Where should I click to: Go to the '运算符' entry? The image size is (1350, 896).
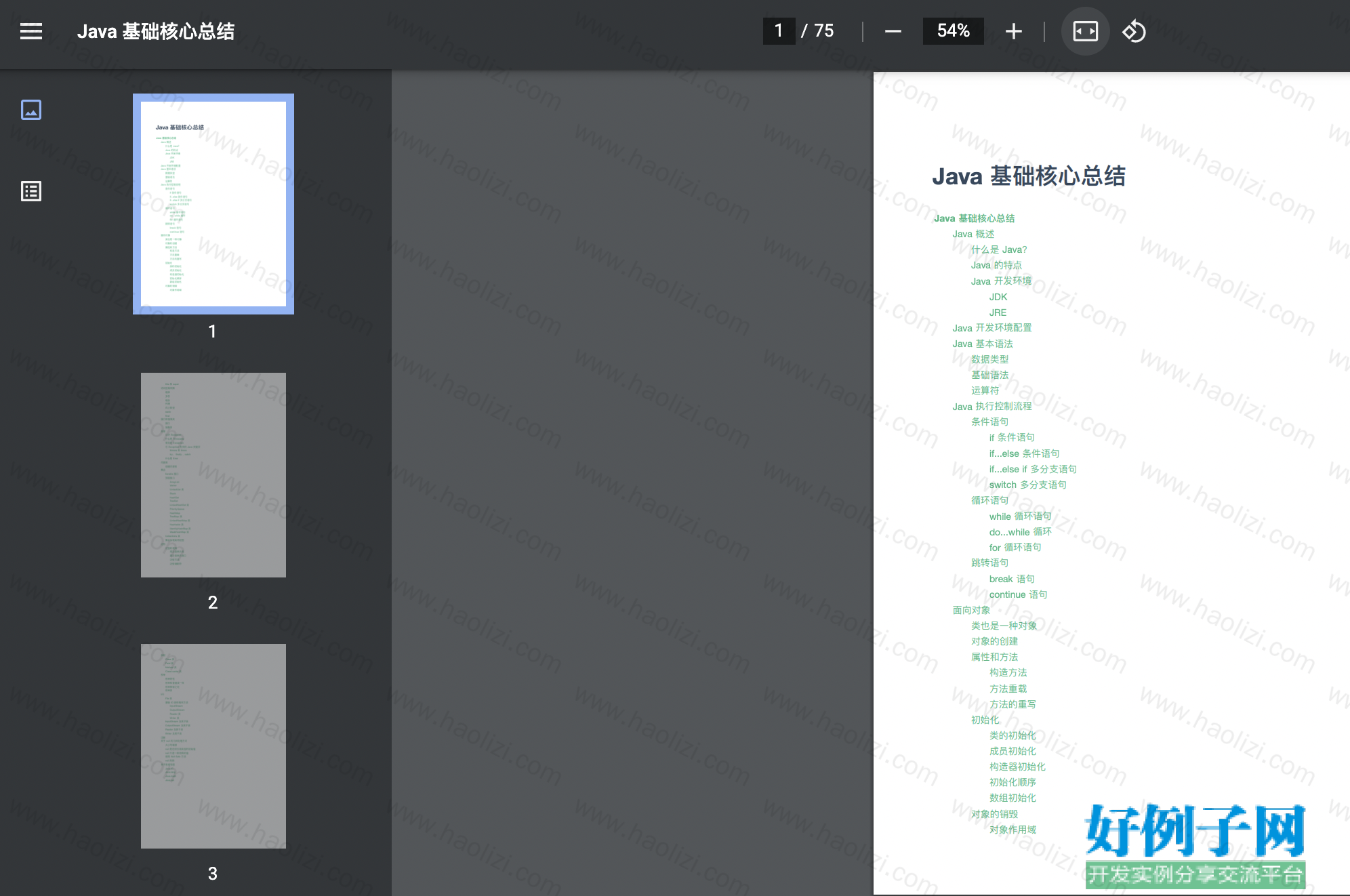coord(985,390)
